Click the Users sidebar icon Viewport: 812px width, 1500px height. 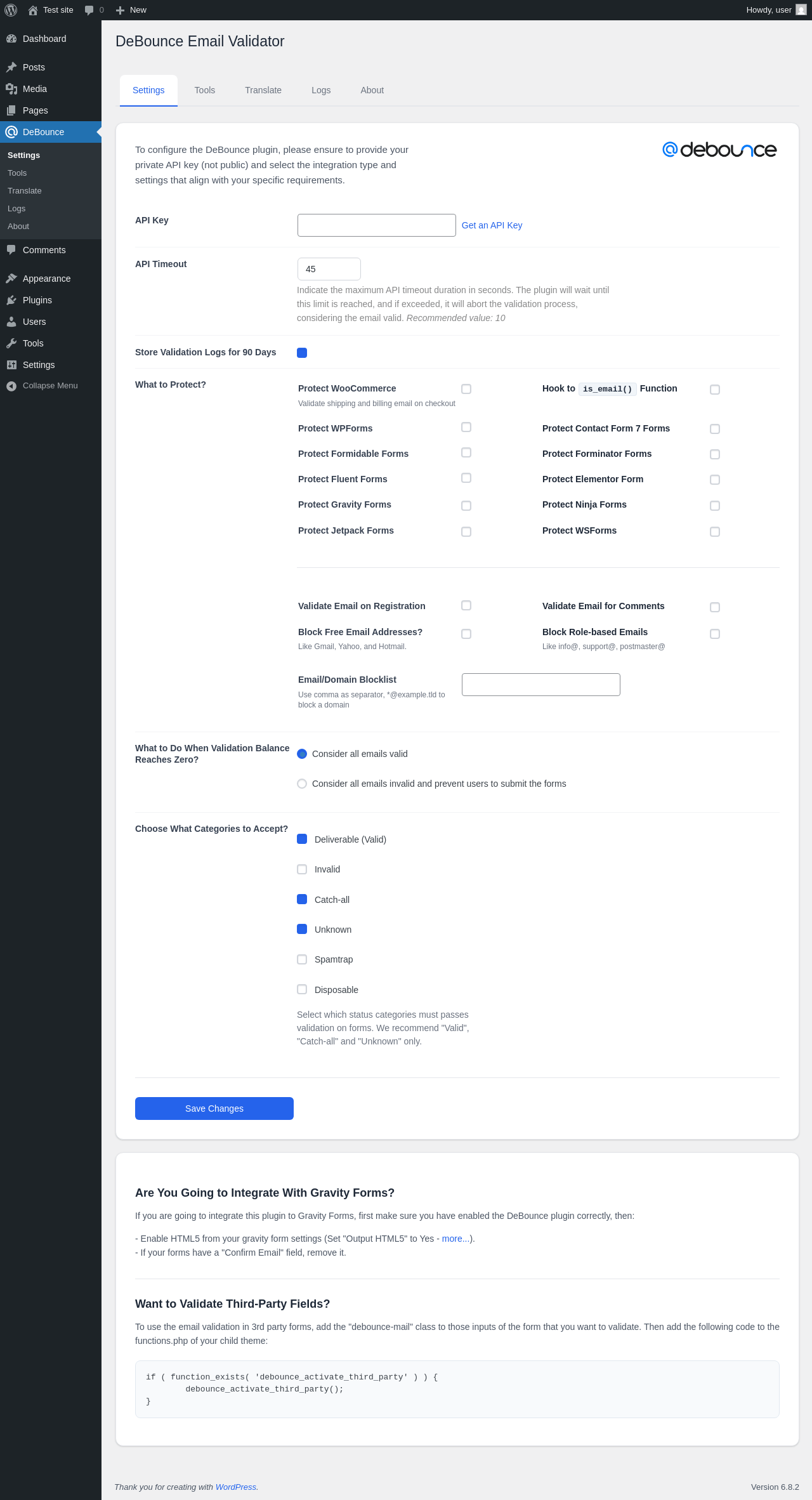coord(11,322)
